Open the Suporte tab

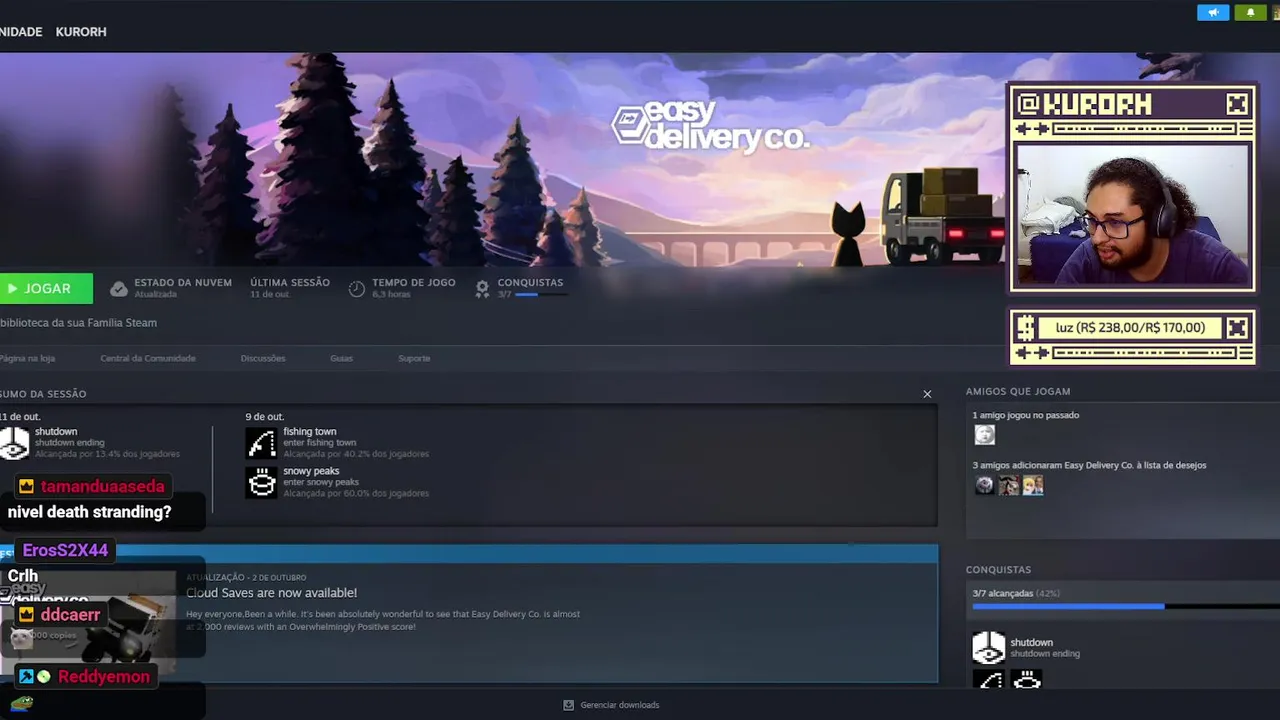point(414,358)
